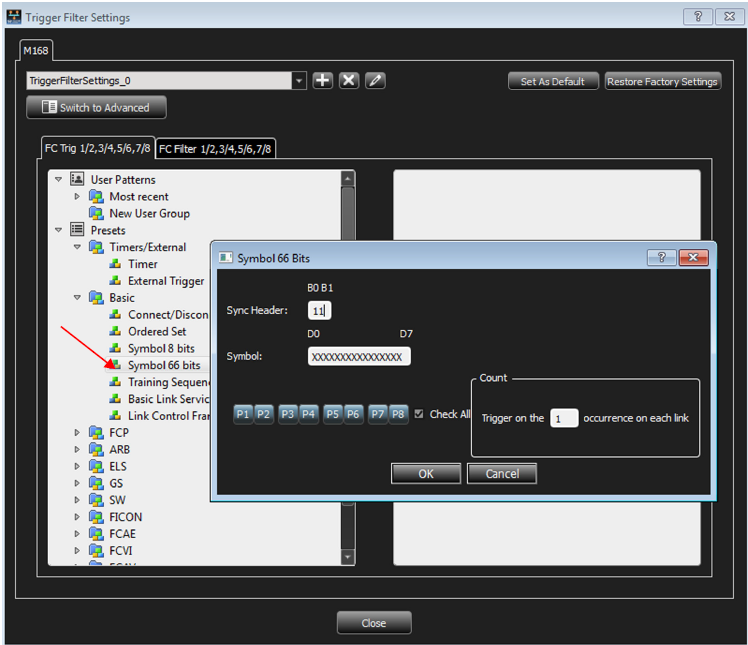
Task: Click the help icon in Symbol 66 Bits dialog
Action: click(661, 258)
